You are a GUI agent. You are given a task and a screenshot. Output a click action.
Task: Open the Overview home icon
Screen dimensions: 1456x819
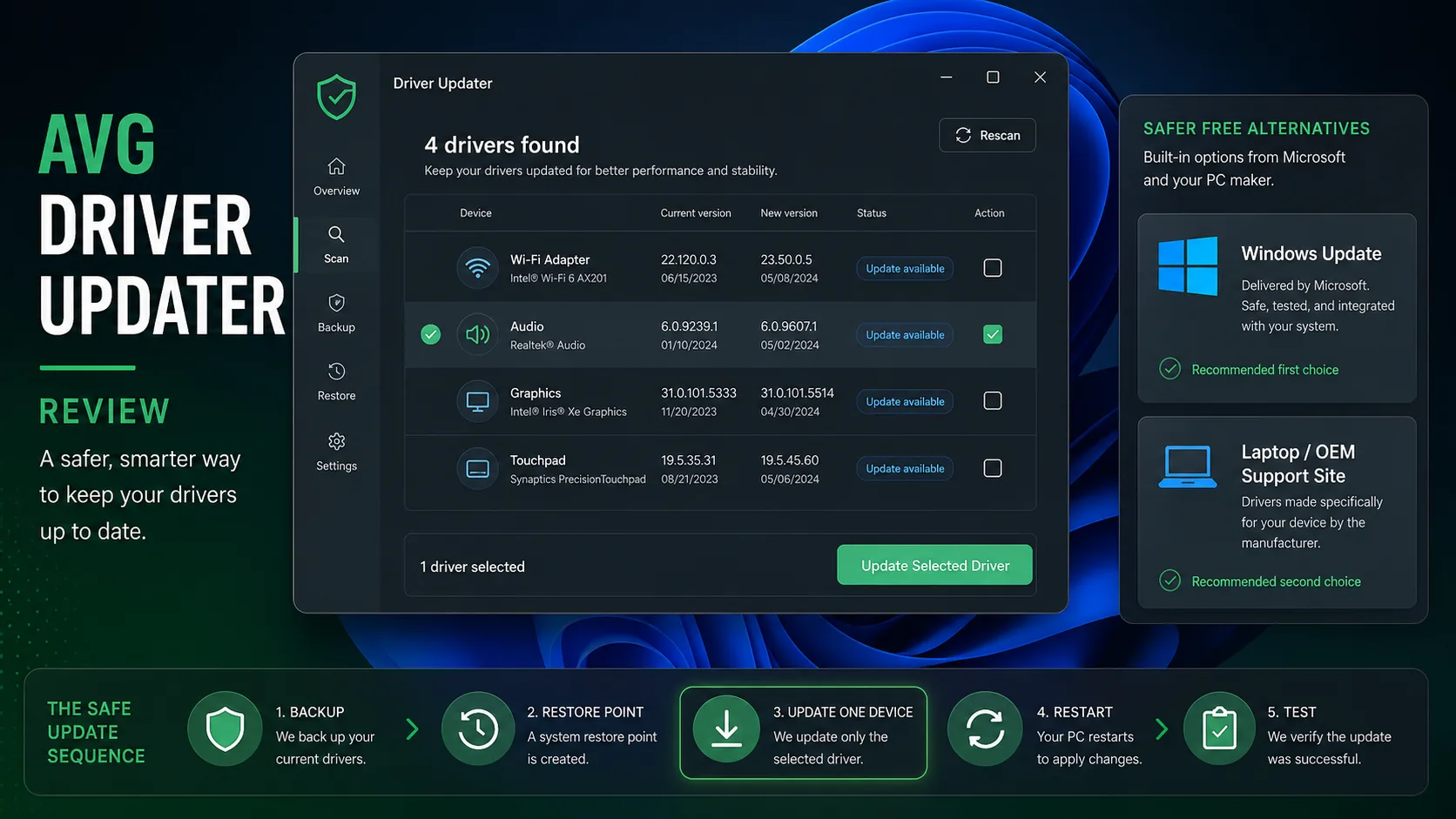(x=336, y=166)
